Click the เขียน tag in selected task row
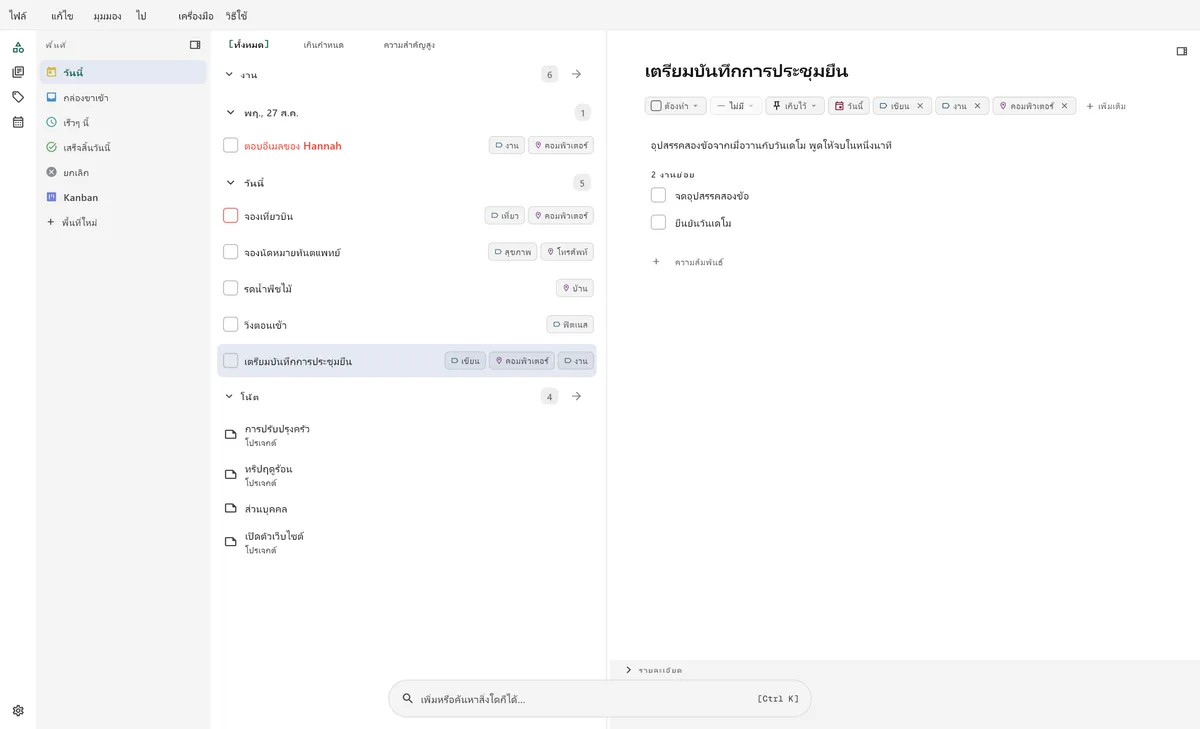 pos(465,361)
